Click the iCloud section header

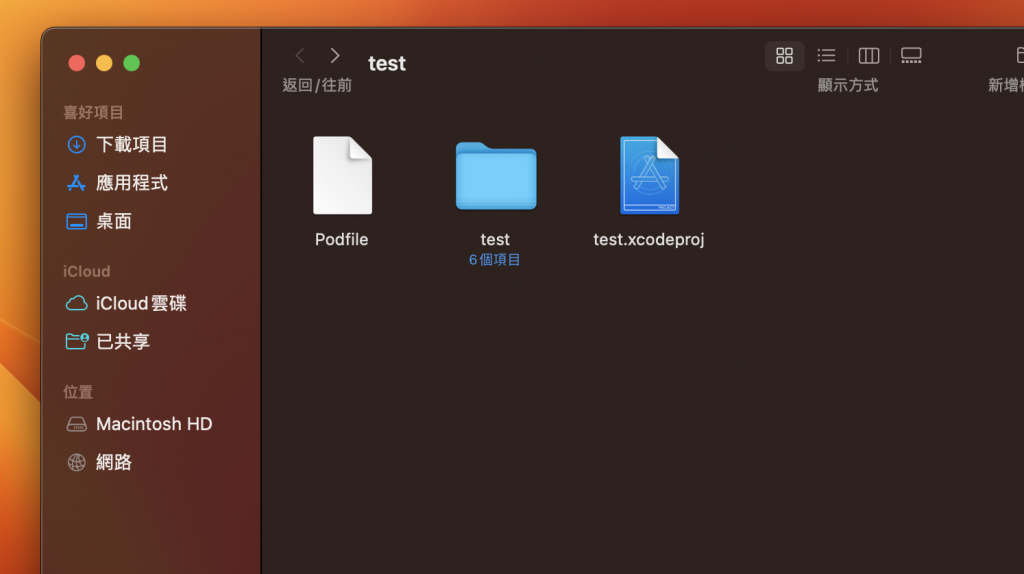[87, 271]
